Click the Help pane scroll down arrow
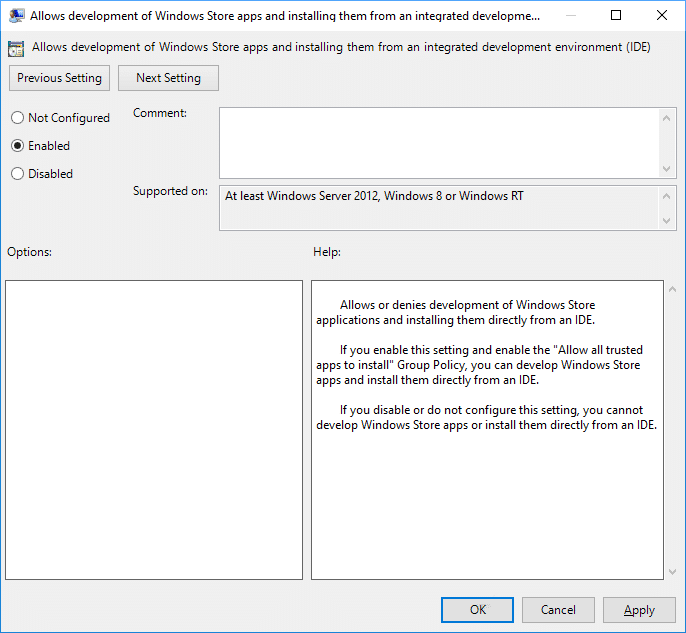This screenshot has width=686, height=633. tap(671, 571)
